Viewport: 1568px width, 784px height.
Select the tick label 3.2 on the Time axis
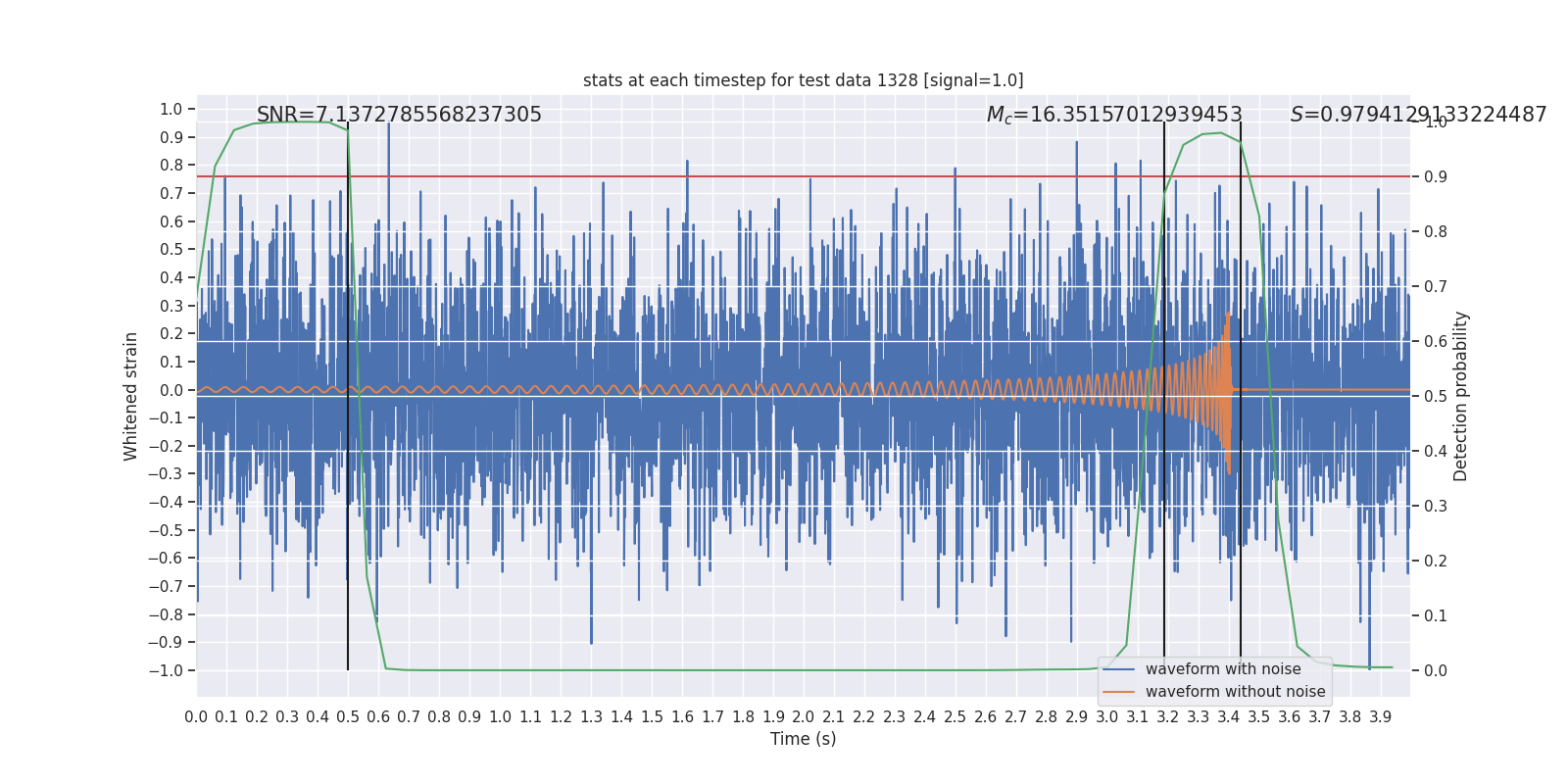click(1168, 717)
